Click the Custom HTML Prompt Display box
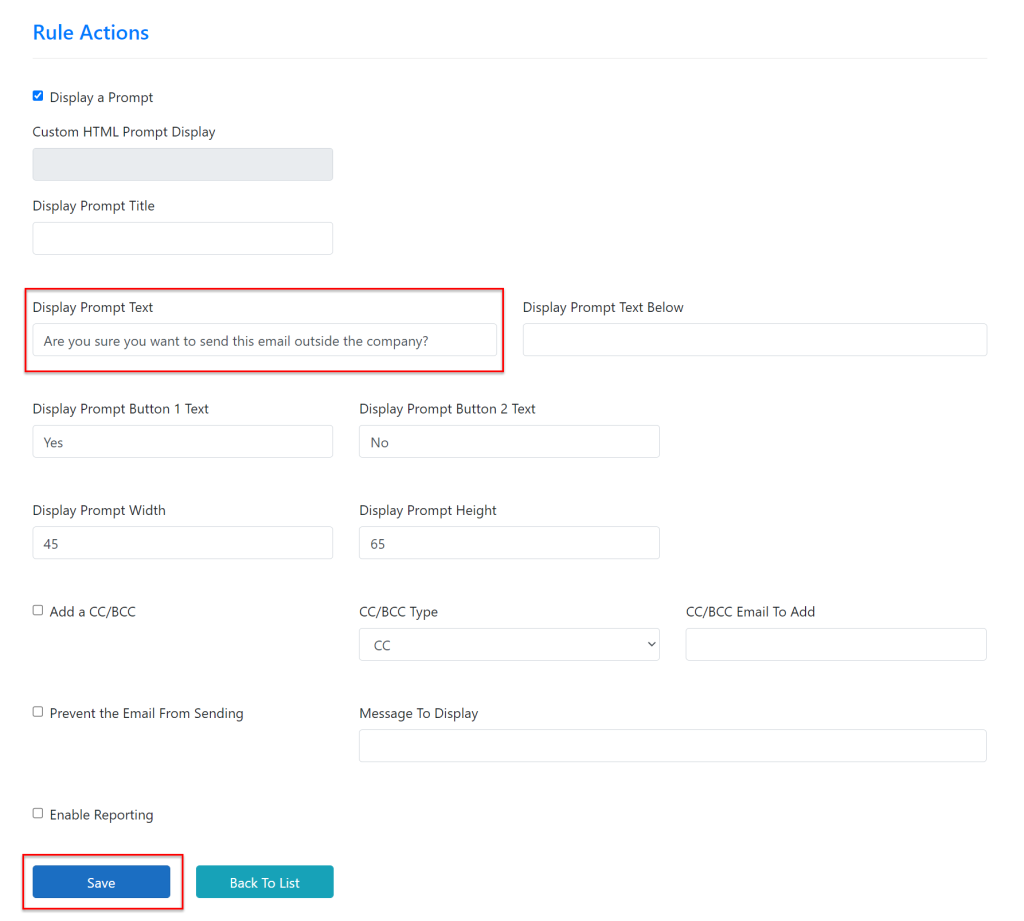The width and height of the screenshot is (1024, 921). tap(182, 164)
